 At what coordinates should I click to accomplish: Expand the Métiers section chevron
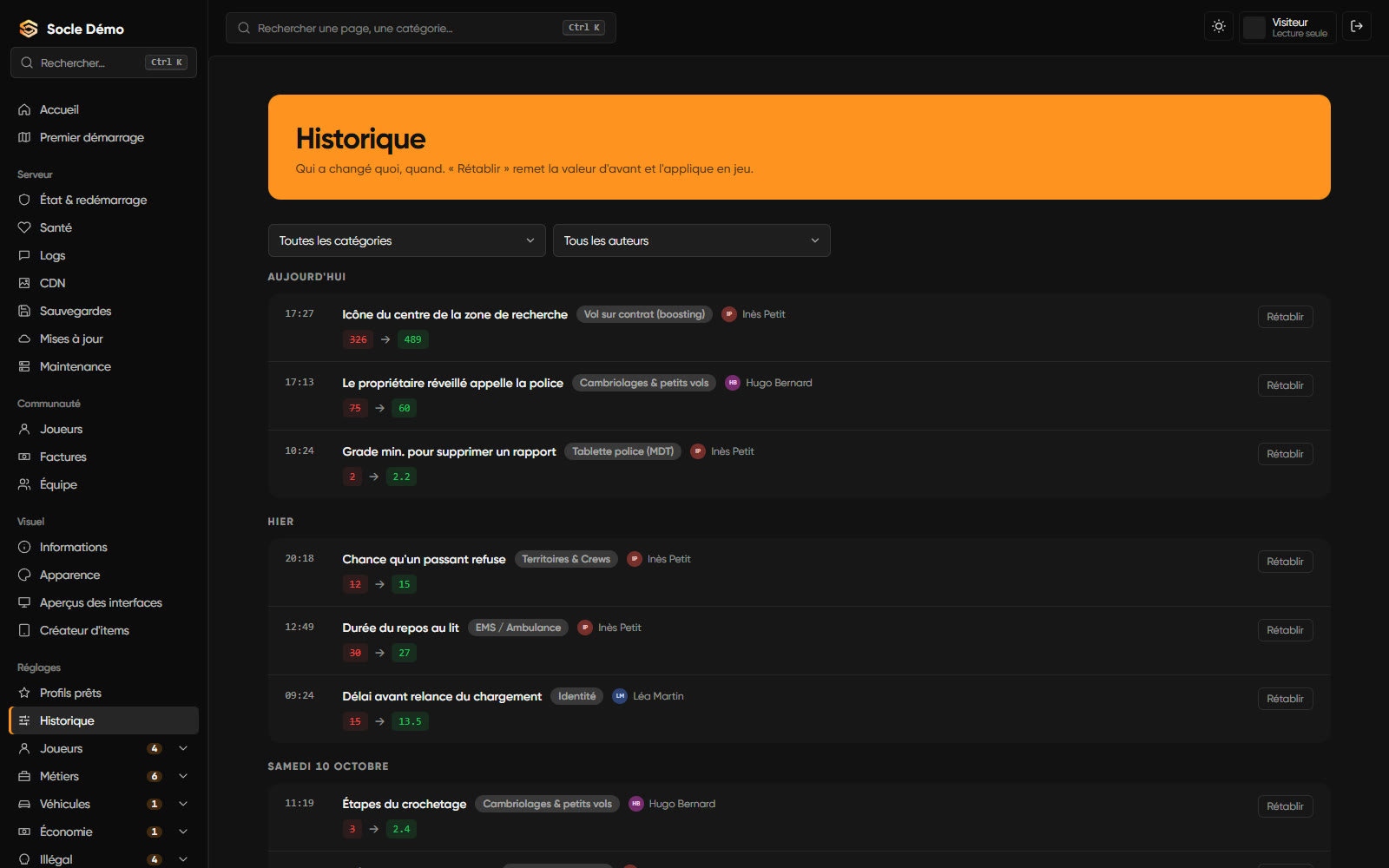[x=183, y=776]
